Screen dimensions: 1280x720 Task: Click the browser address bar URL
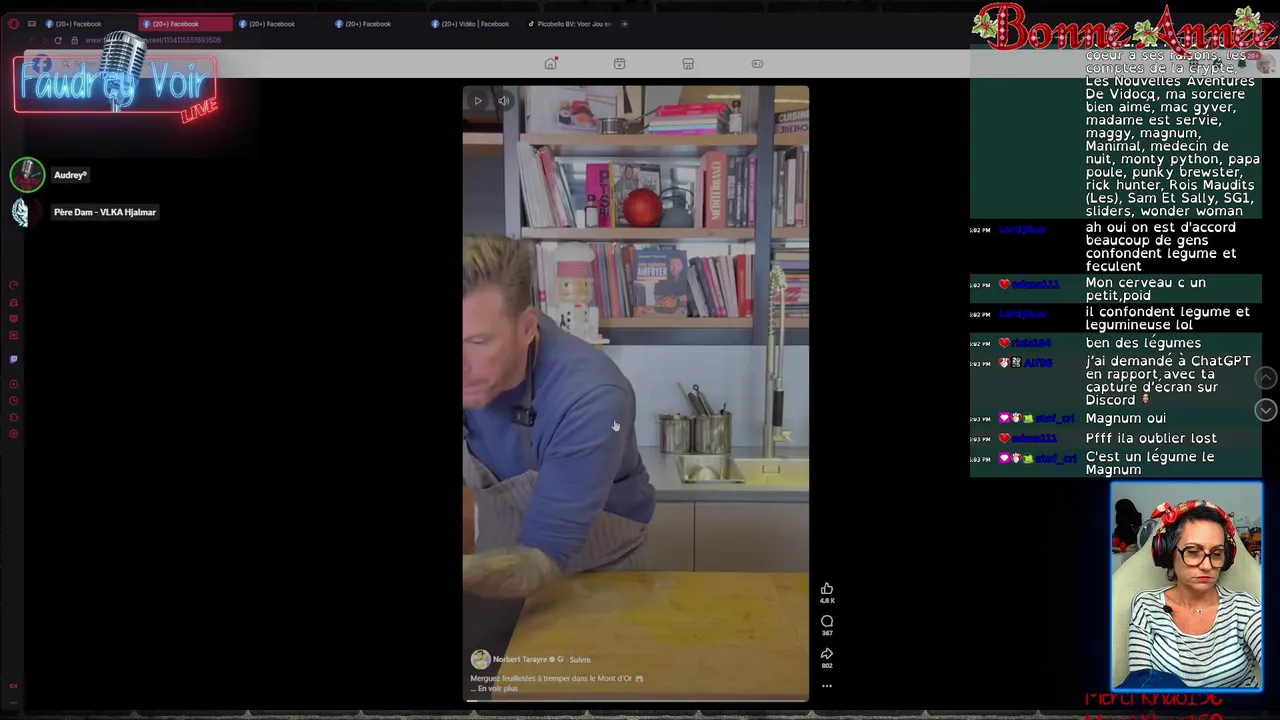point(153,40)
